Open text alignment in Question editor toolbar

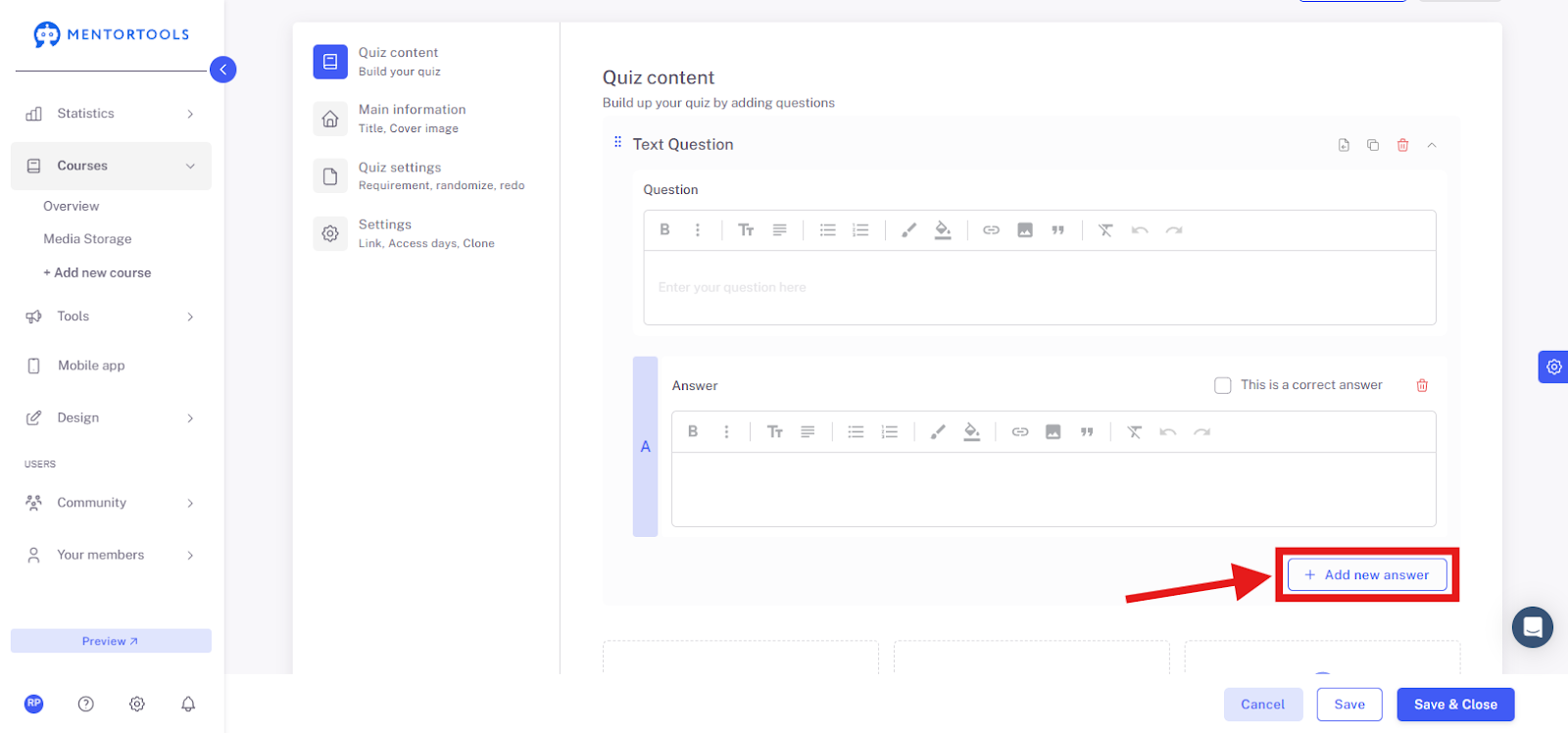779,229
